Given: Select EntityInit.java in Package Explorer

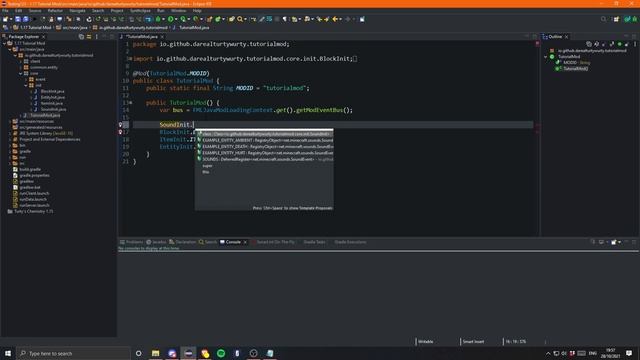Looking at the screenshot, I should 52,97.
